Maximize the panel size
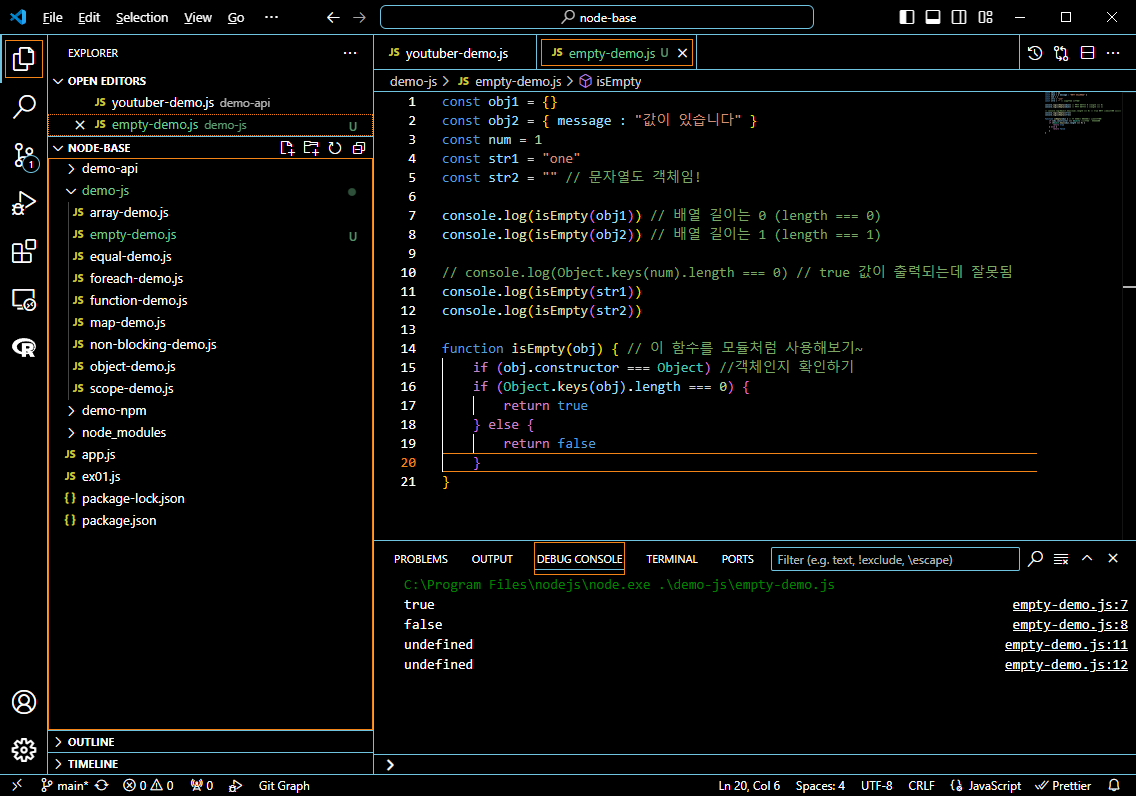This screenshot has width=1136, height=796. 1087,558
